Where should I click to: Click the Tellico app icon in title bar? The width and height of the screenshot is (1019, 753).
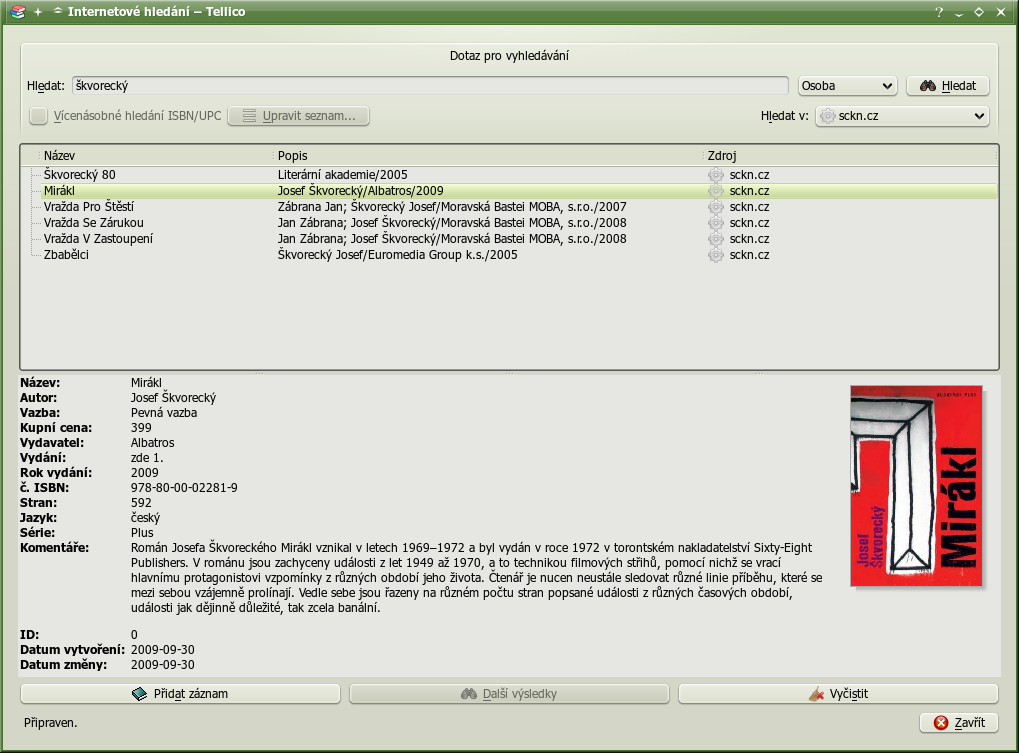(x=18, y=12)
